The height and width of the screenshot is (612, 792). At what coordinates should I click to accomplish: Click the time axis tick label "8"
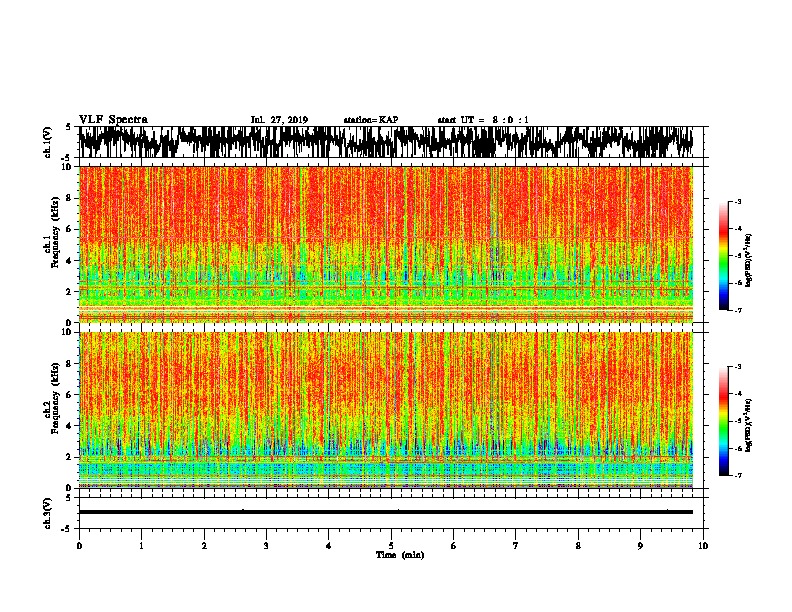click(578, 546)
